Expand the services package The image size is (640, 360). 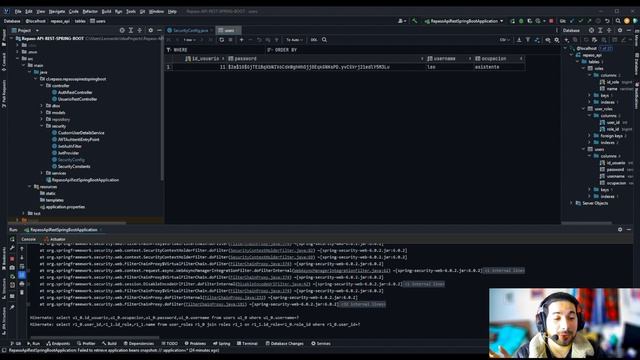42,173
